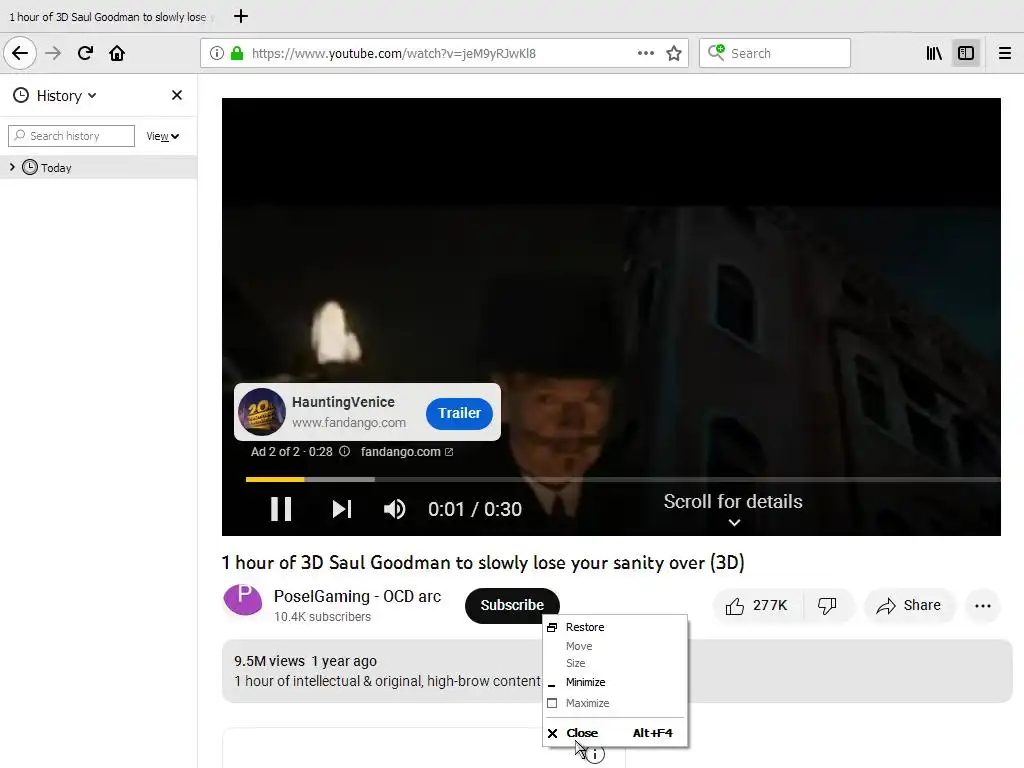Viewport: 1024px width, 768px height.
Task: Open the History sidebar switcher dropdown
Action: click(56, 95)
